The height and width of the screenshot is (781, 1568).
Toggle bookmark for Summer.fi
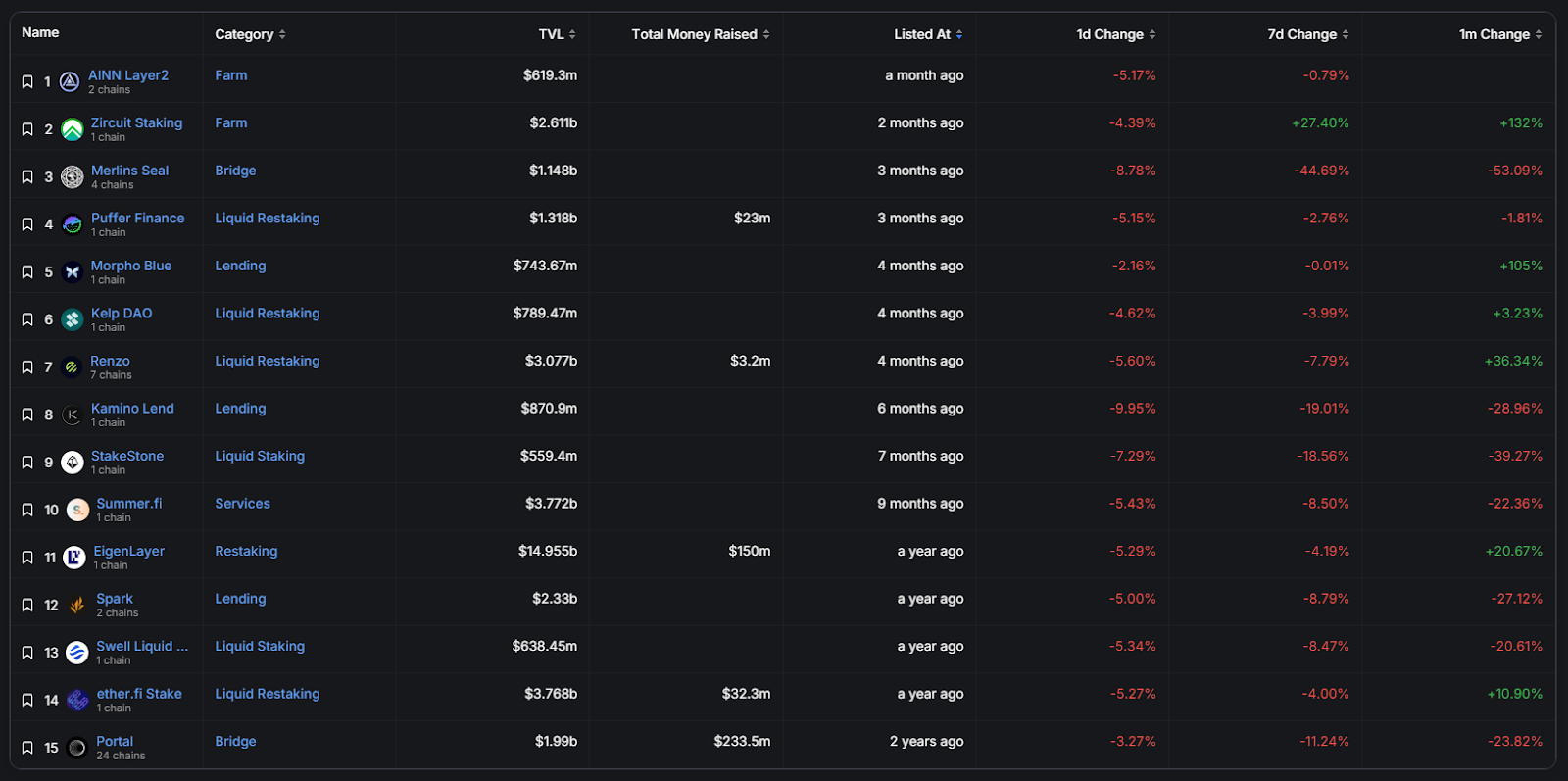point(27,510)
